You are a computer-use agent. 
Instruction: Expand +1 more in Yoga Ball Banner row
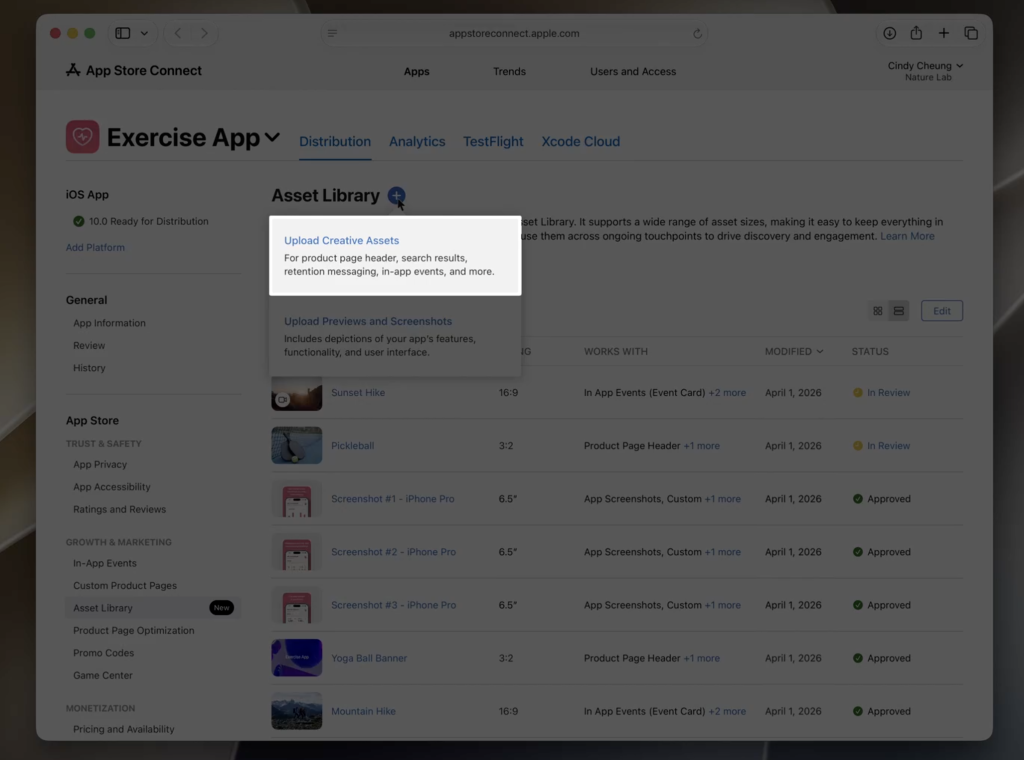pos(701,658)
